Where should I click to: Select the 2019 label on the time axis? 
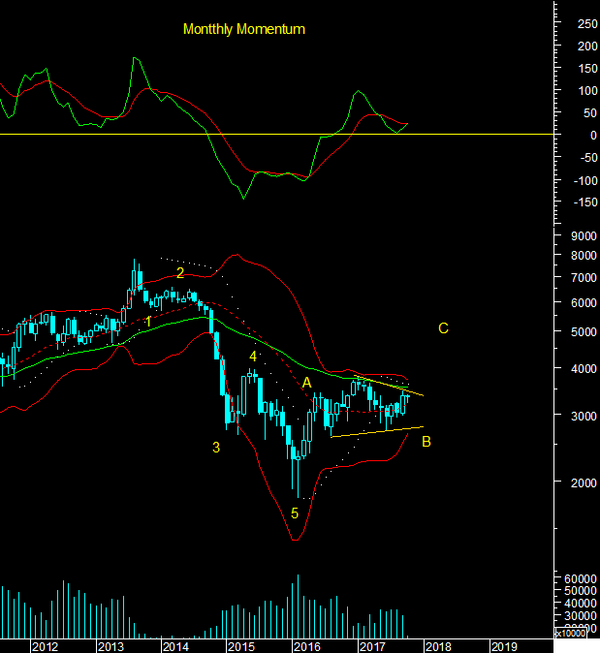click(503, 646)
